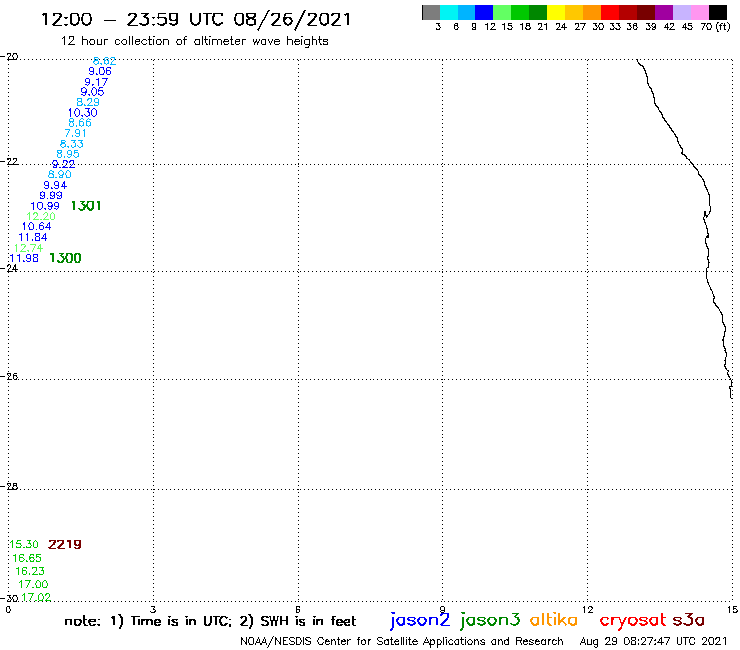Click the green pass time label 1300
The image size is (740, 650).
(x=66, y=258)
